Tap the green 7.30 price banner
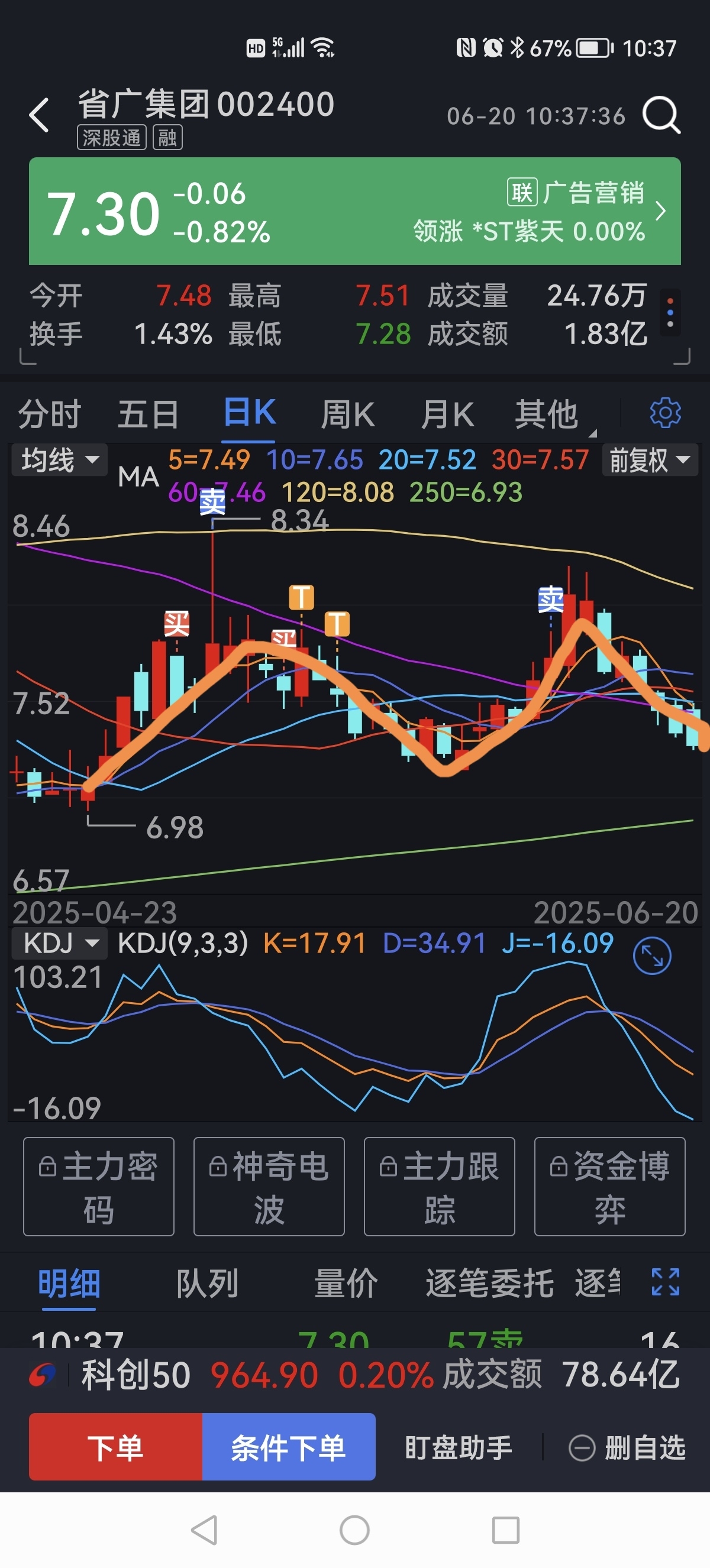 click(x=355, y=211)
